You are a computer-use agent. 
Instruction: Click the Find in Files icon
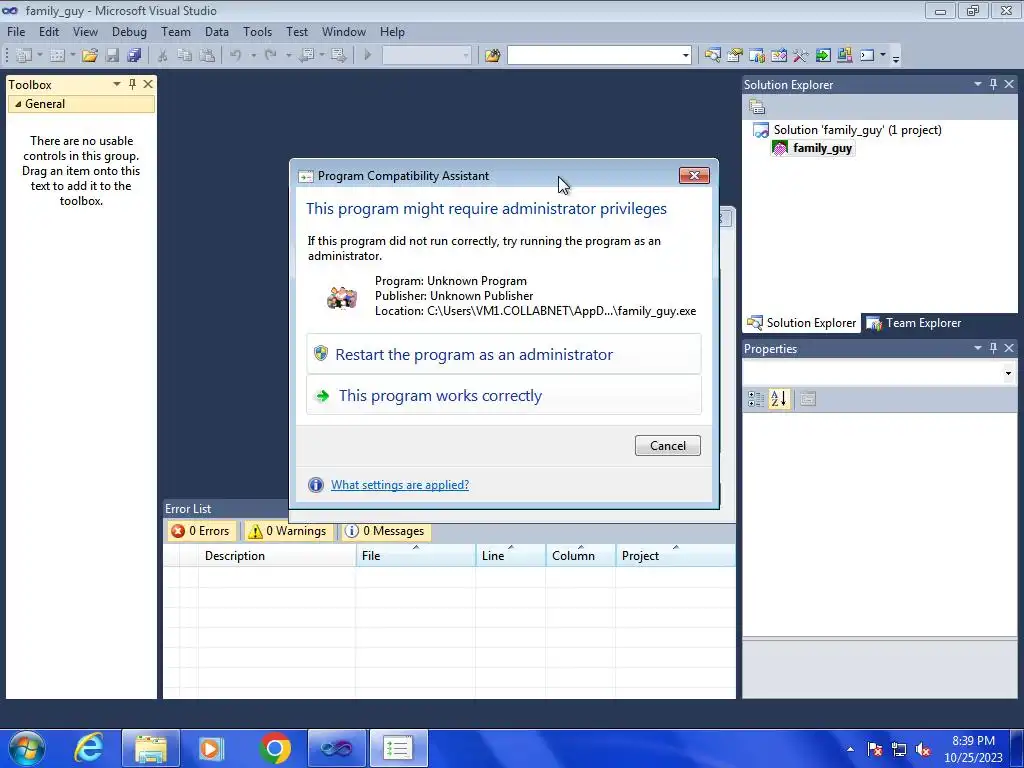click(x=492, y=56)
